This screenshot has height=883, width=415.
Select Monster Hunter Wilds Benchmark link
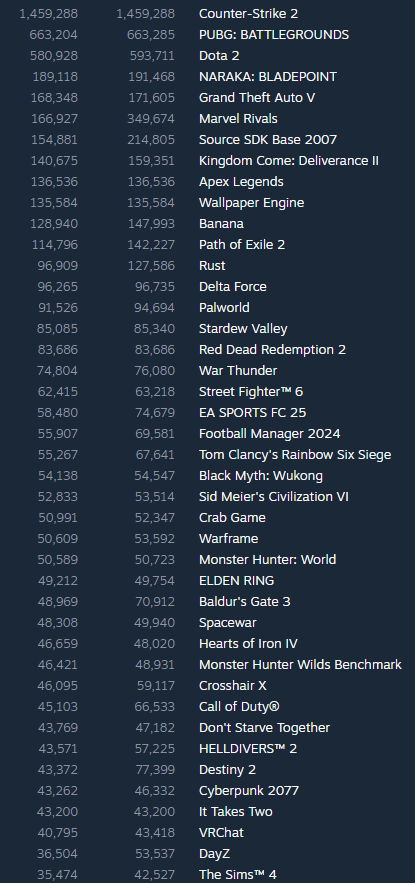[x=300, y=665]
